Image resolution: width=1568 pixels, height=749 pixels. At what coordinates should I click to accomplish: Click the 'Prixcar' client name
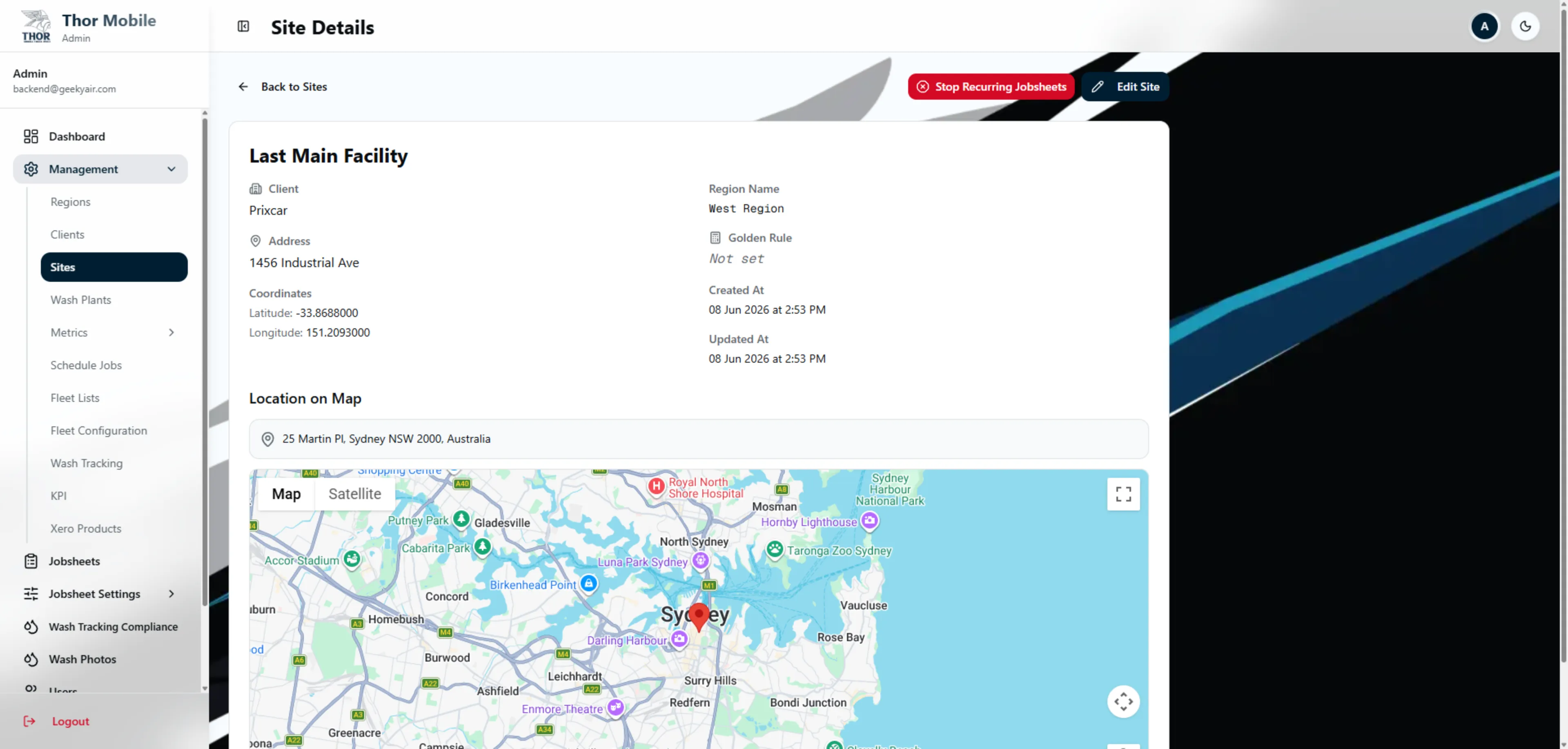click(x=268, y=211)
